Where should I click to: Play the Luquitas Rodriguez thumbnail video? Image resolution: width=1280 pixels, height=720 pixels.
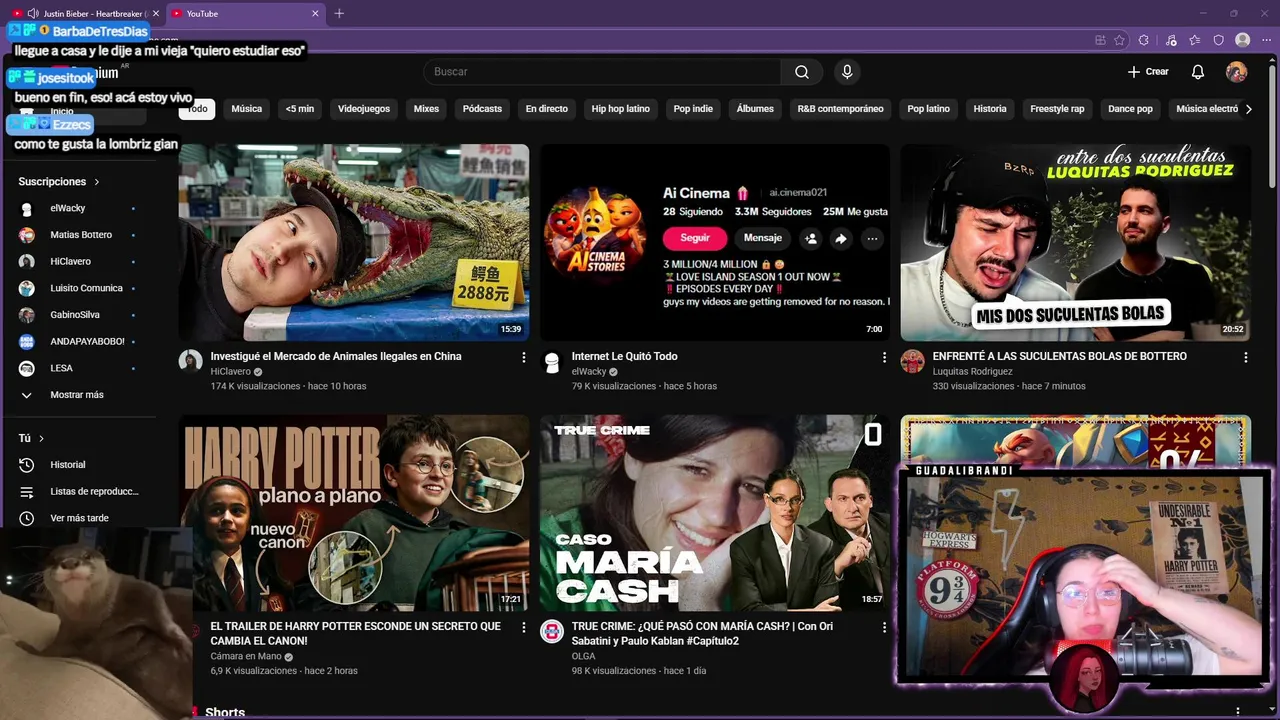point(1076,242)
